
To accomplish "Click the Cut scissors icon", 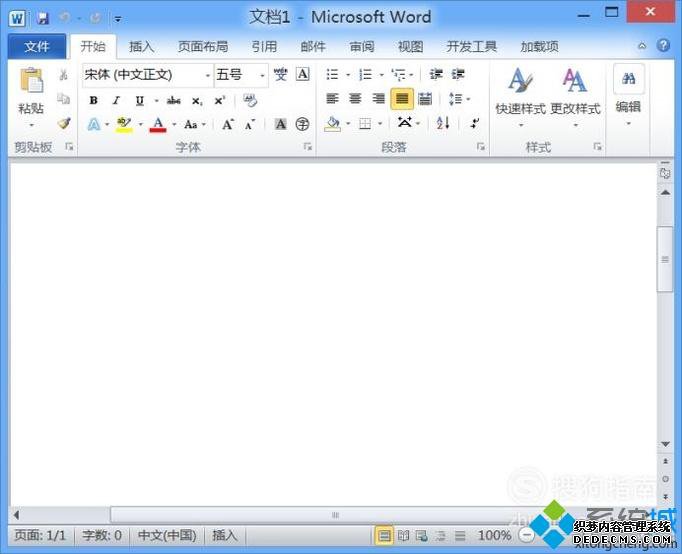I will 64,75.
